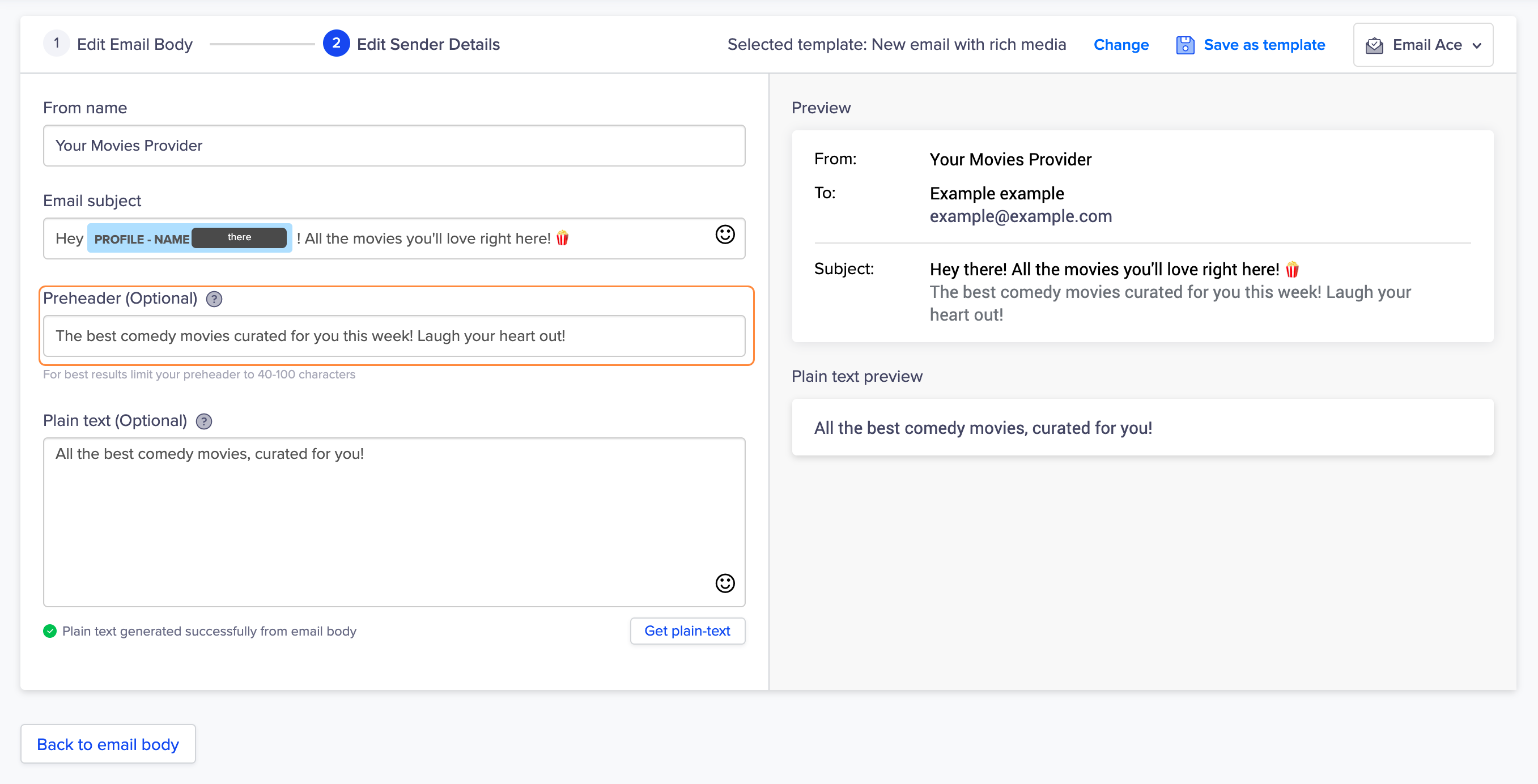Click Save as template link
1538x784 pixels.
pyautogui.click(x=1264, y=45)
